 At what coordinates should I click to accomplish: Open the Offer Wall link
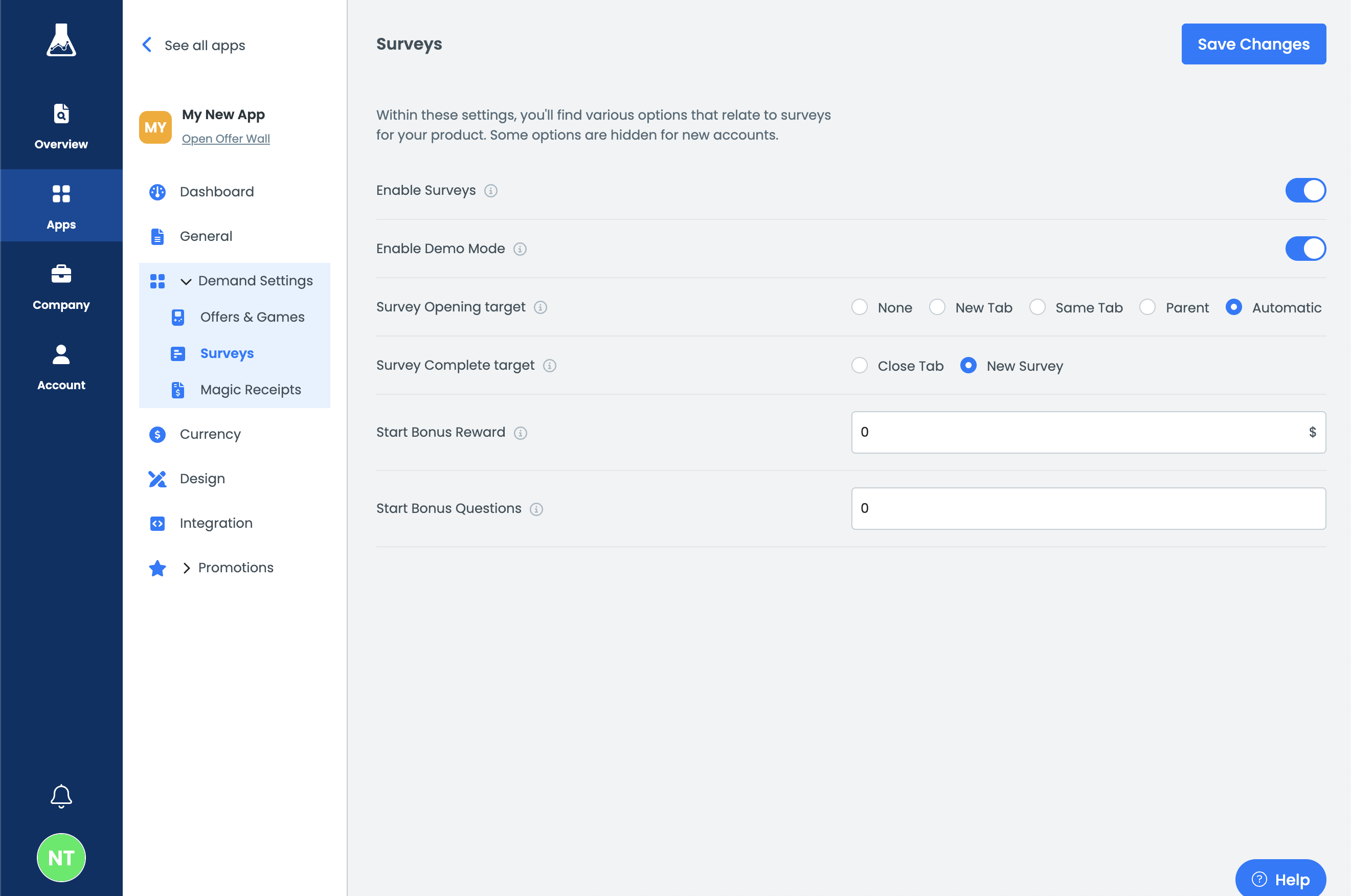226,139
